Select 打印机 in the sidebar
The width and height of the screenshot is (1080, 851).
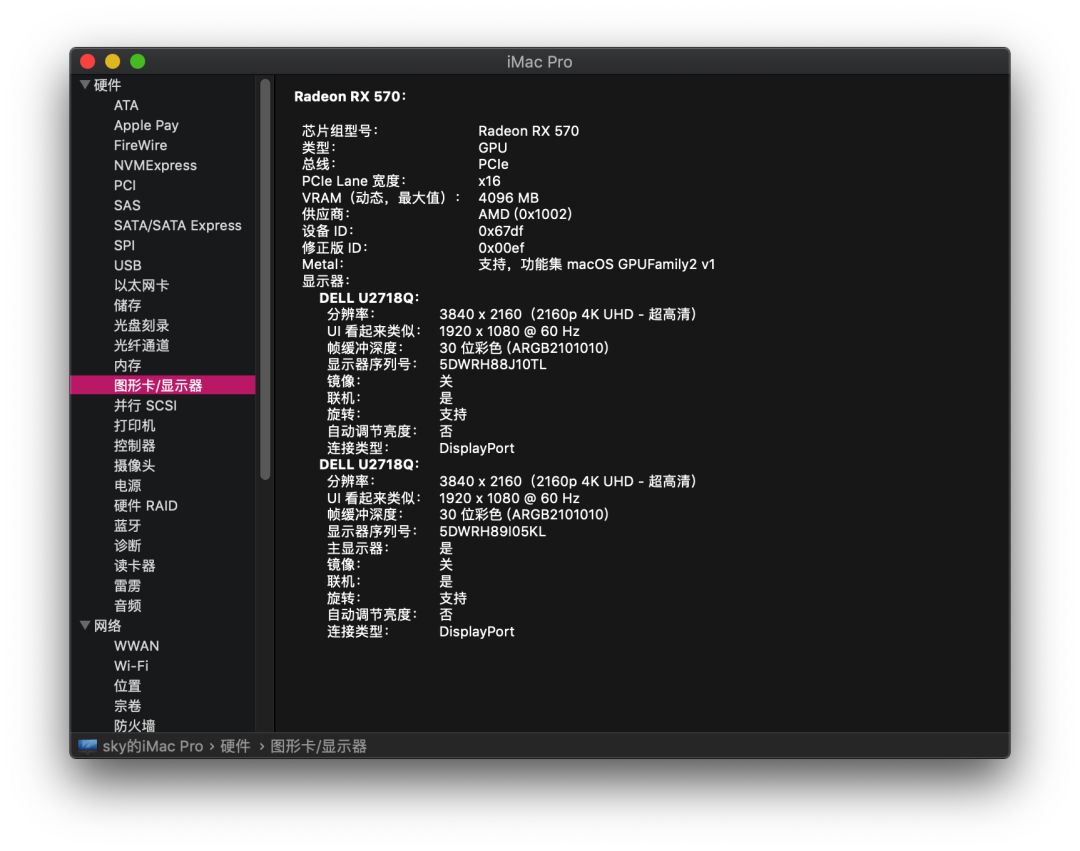click(134, 426)
